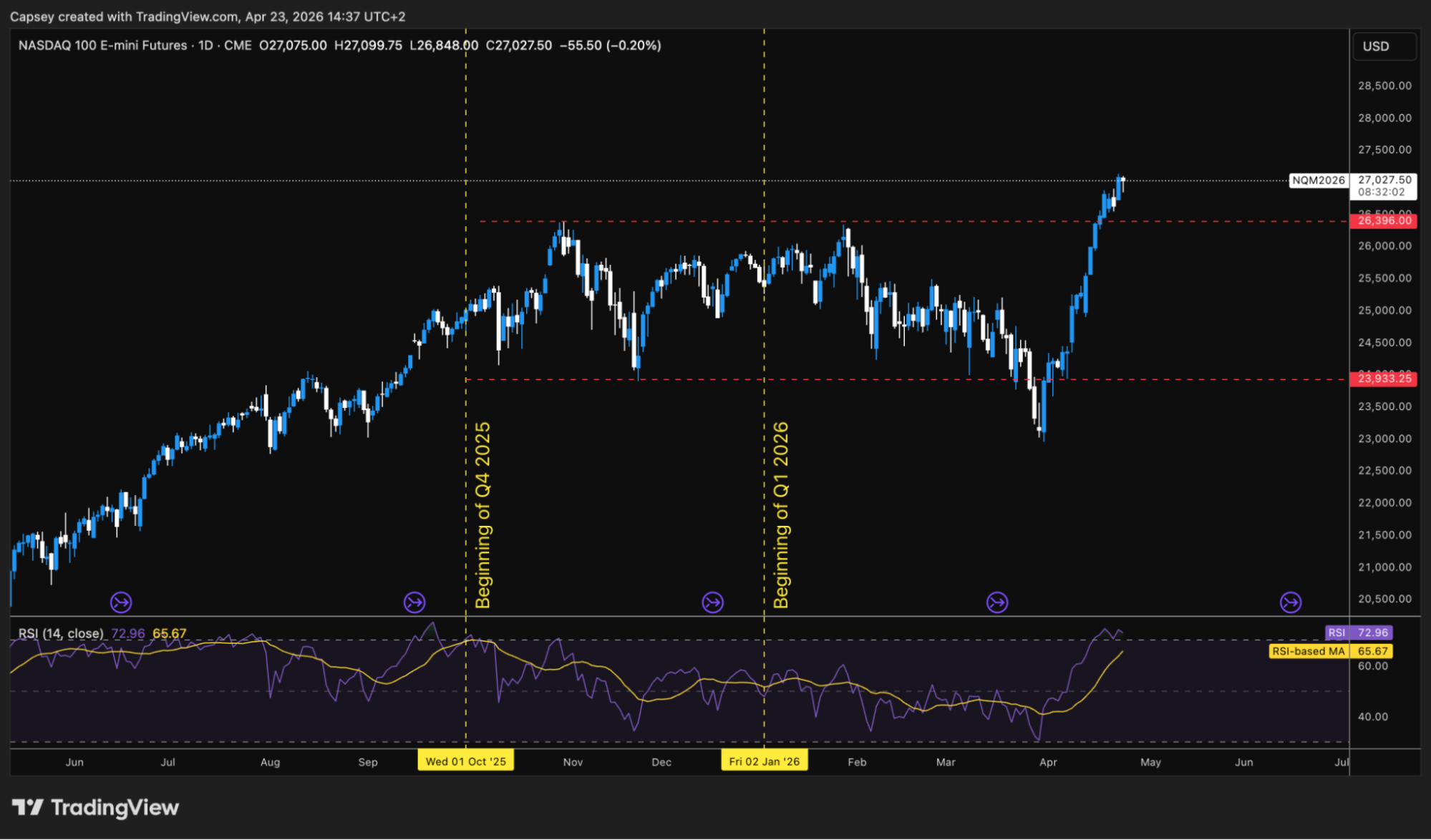Click the TradingView wordmark text
1431x840 pixels.
[115, 808]
